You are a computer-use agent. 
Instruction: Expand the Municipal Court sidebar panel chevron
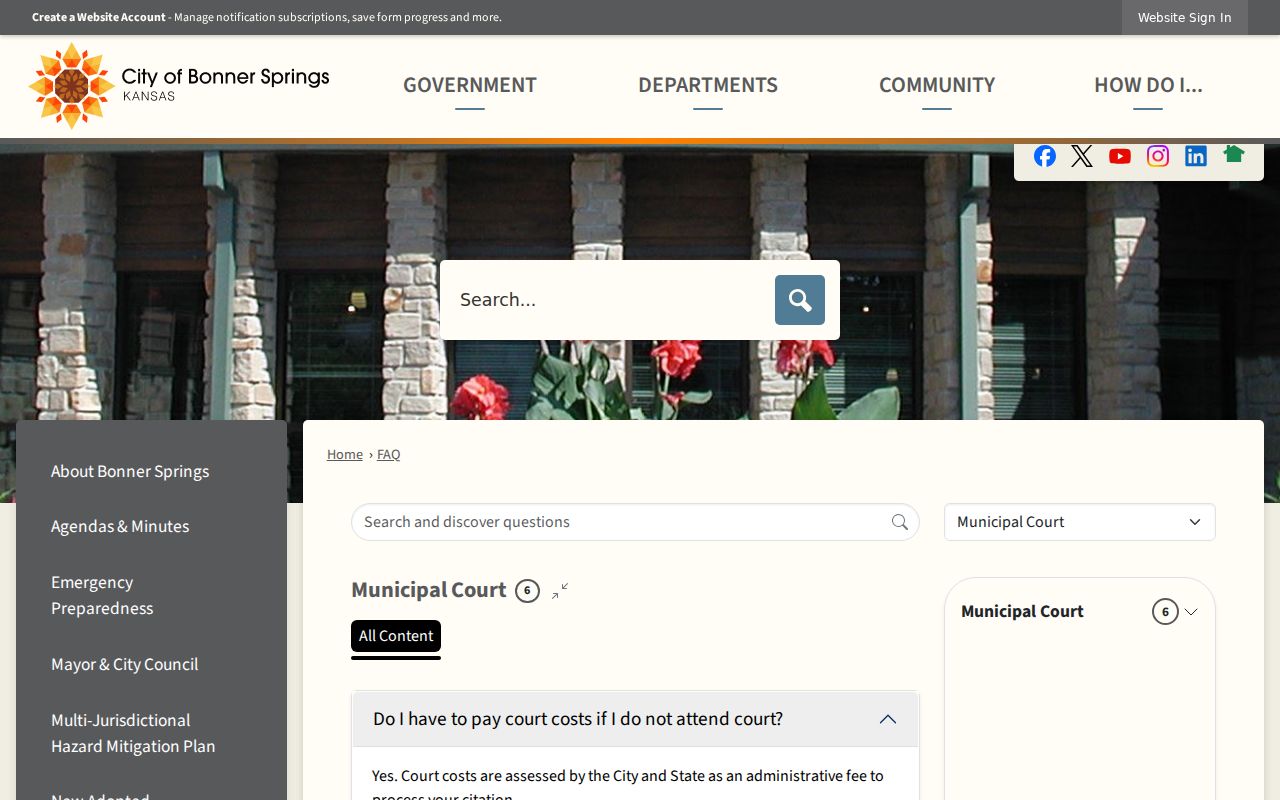[1191, 612]
